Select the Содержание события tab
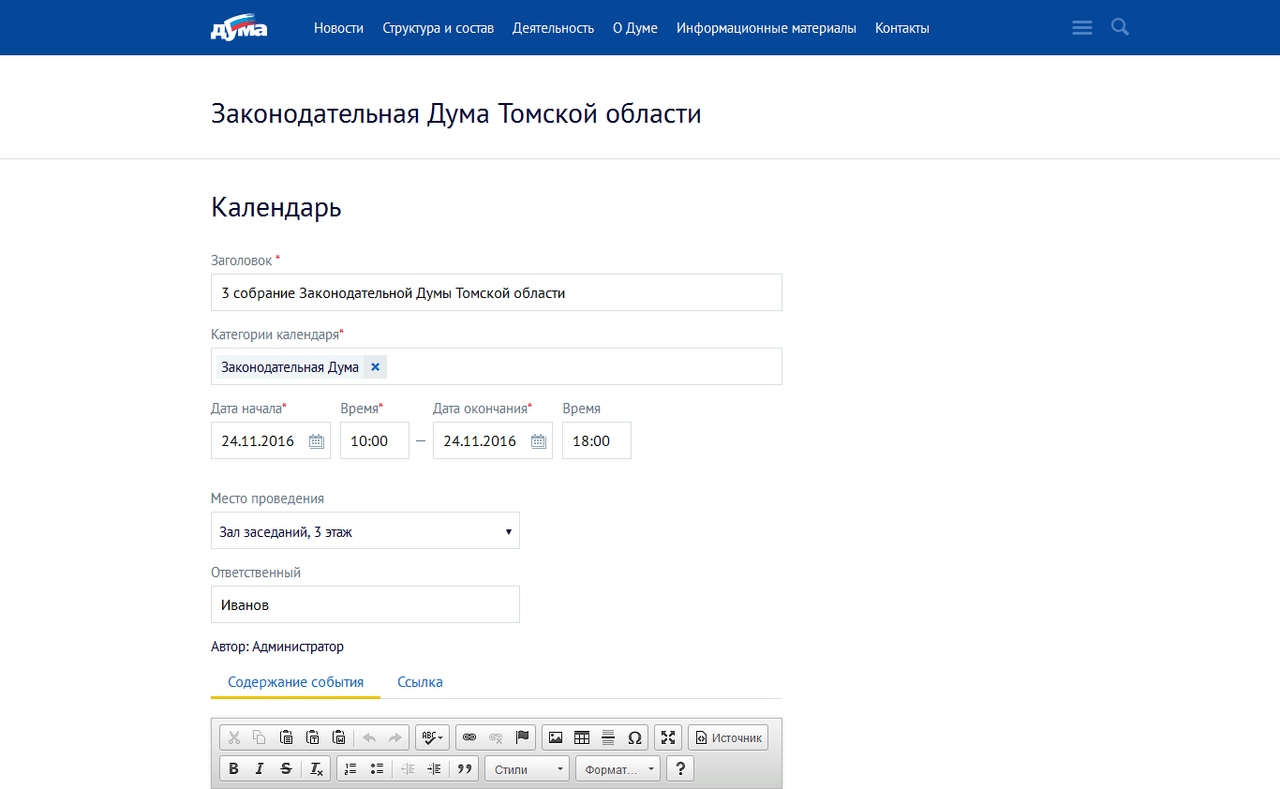 click(296, 682)
